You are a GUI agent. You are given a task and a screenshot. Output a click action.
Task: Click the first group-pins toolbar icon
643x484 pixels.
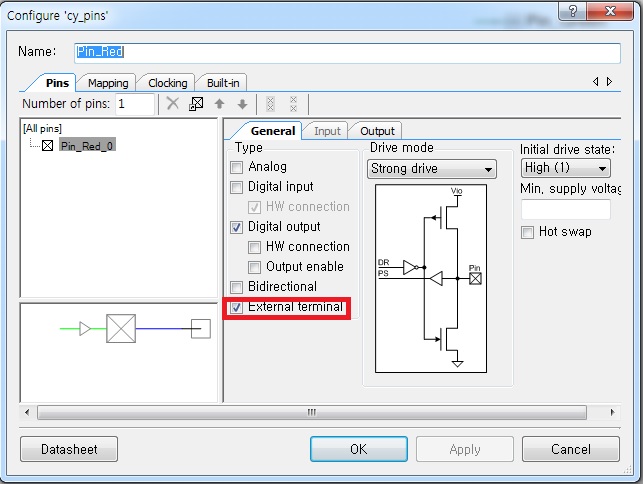tap(270, 104)
